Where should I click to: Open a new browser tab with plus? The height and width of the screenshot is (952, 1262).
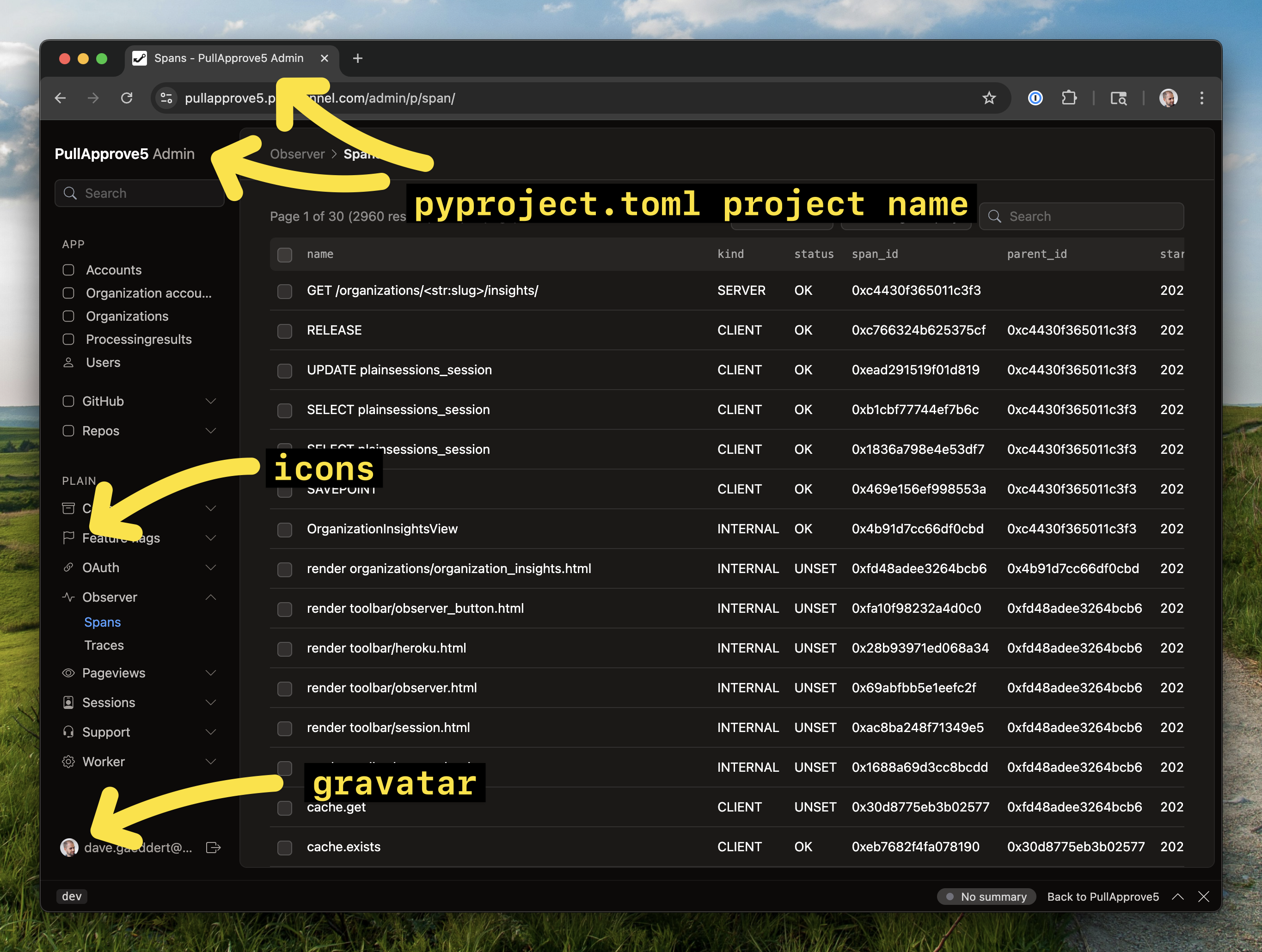pos(358,58)
